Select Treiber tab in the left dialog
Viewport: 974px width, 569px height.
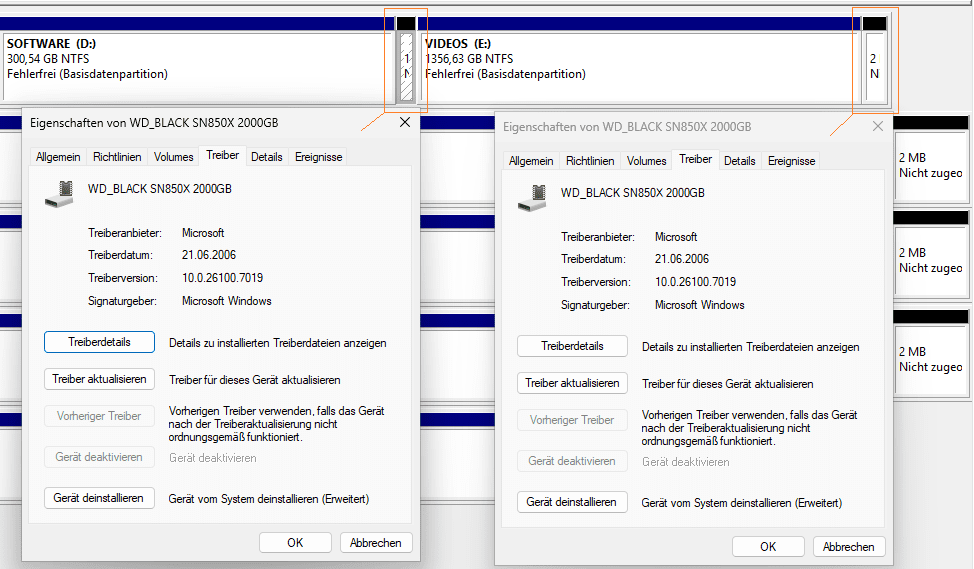coord(222,155)
